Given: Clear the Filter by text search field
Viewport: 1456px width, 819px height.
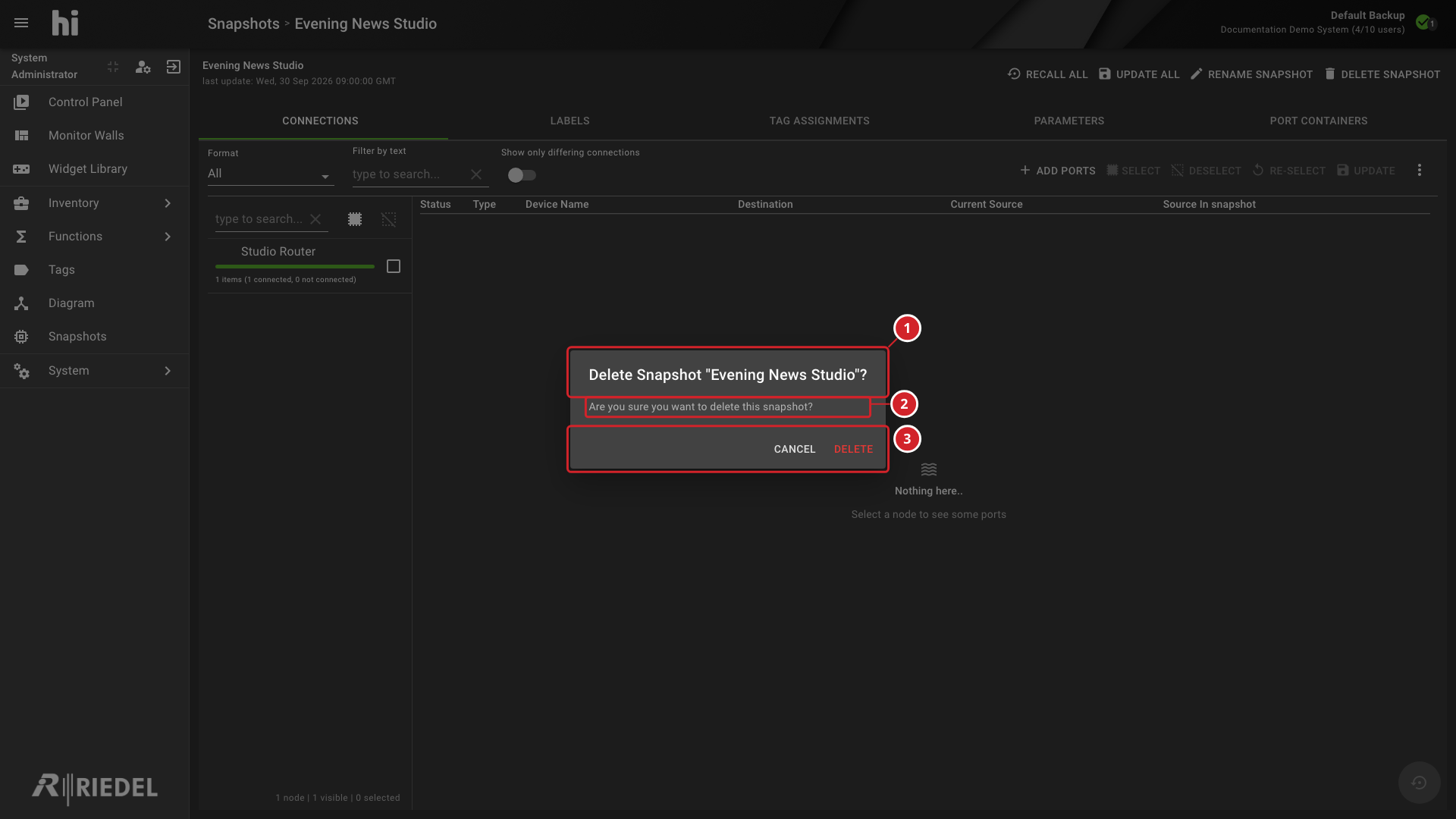Looking at the screenshot, I should (x=476, y=174).
